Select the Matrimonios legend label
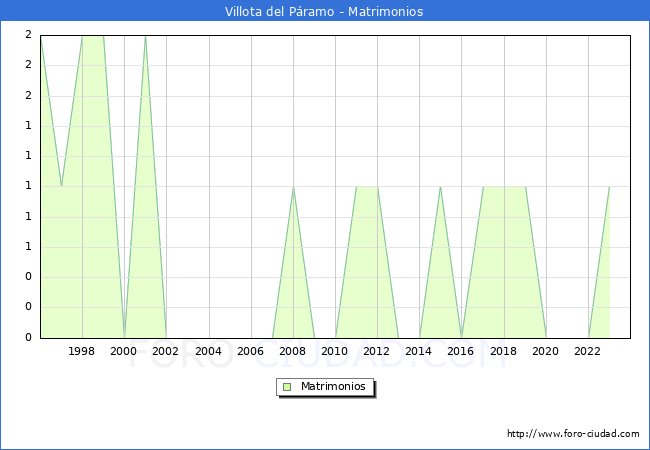Image resolution: width=650 pixels, height=450 pixels. pyautogui.click(x=333, y=387)
